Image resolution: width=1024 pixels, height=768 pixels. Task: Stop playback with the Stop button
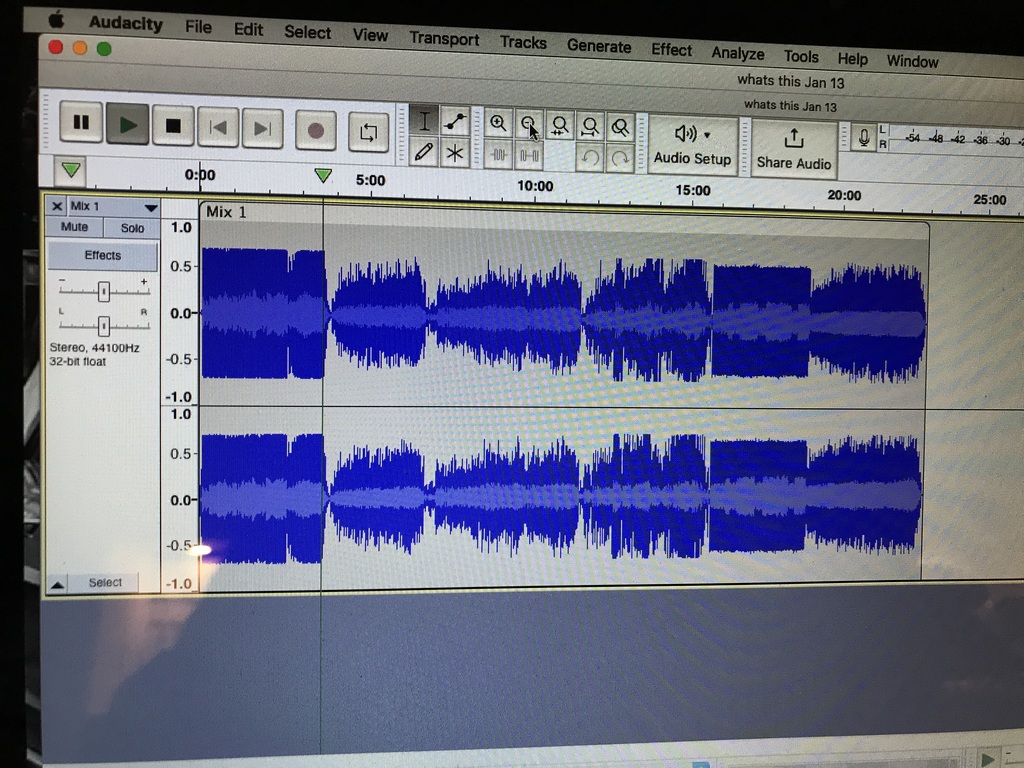click(173, 125)
